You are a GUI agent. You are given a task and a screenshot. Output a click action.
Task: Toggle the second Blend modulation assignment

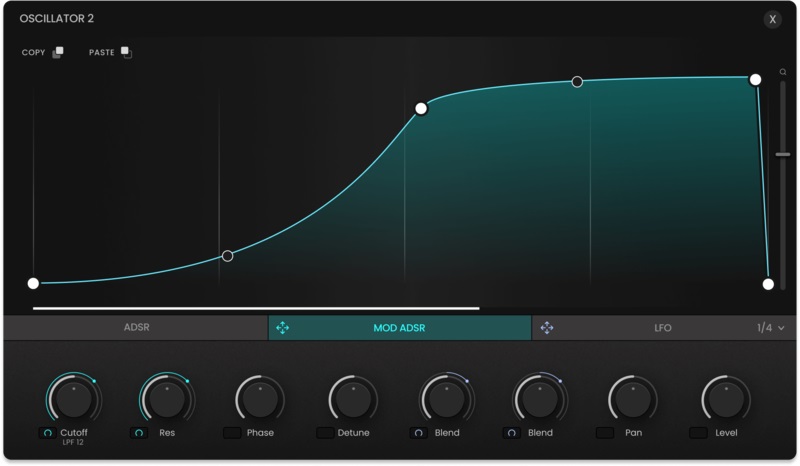pyautogui.click(x=512, y=433)
